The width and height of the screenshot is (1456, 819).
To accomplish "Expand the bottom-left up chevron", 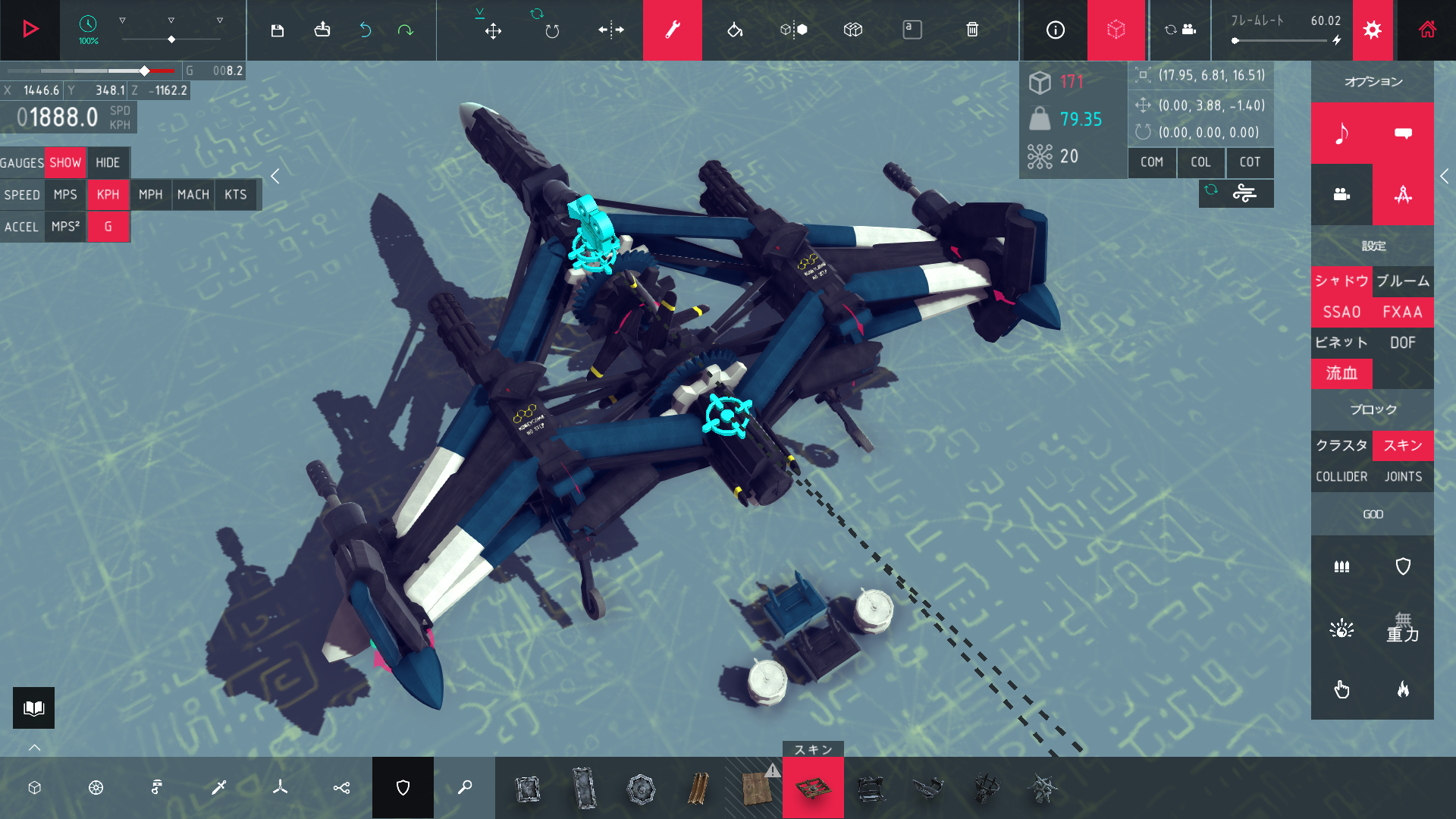I will [x=34, y=748].
